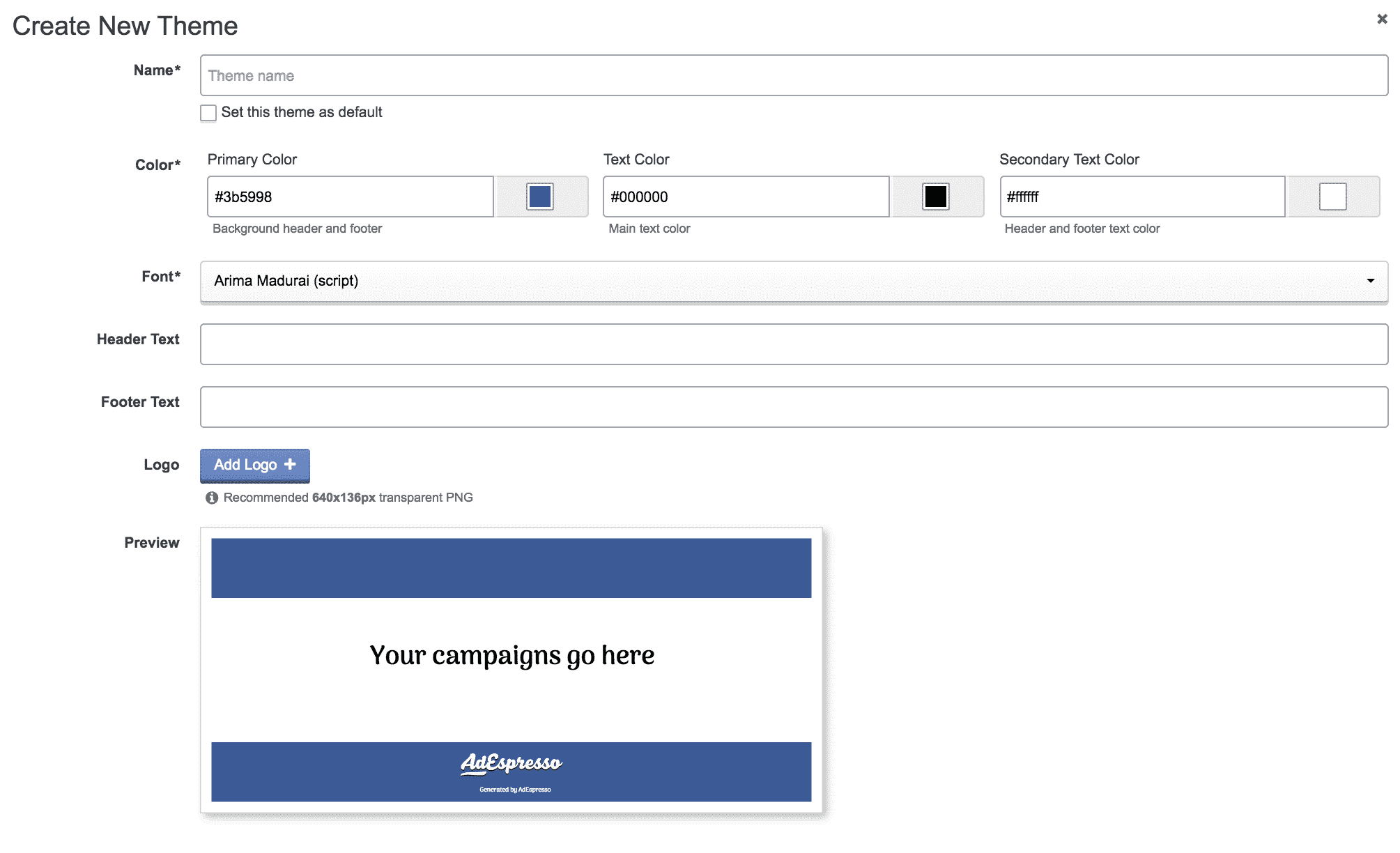Viewport: 1400px width, 853px height.
Task: Click the plus icon on Add Logo button
Action: 289,465
